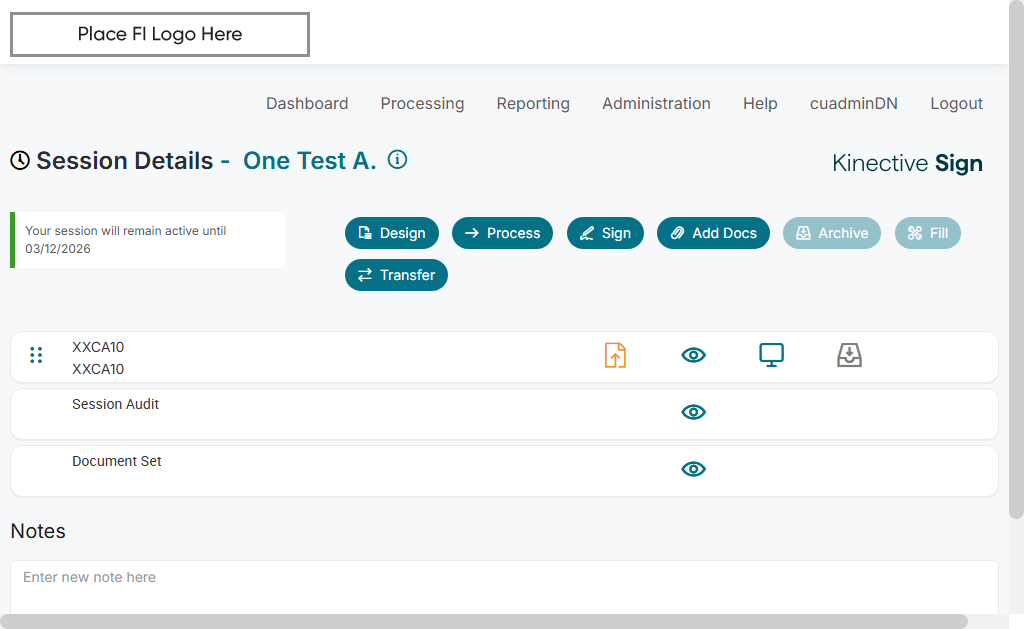The width and height of the screenshot is (1024, 629).
Task: Open the Reporting menu
Action: coord(533,103)
